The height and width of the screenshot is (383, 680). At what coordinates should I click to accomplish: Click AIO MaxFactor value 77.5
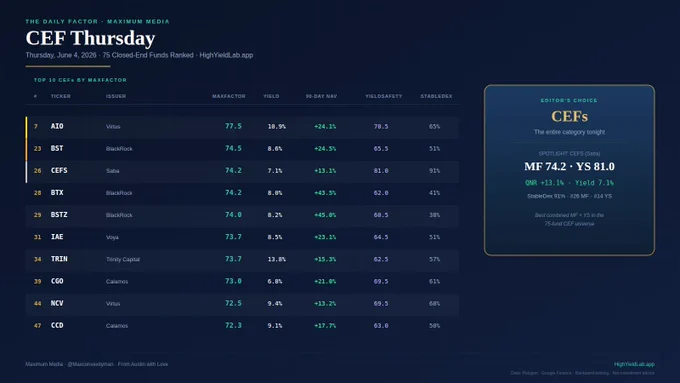point(233,126)
